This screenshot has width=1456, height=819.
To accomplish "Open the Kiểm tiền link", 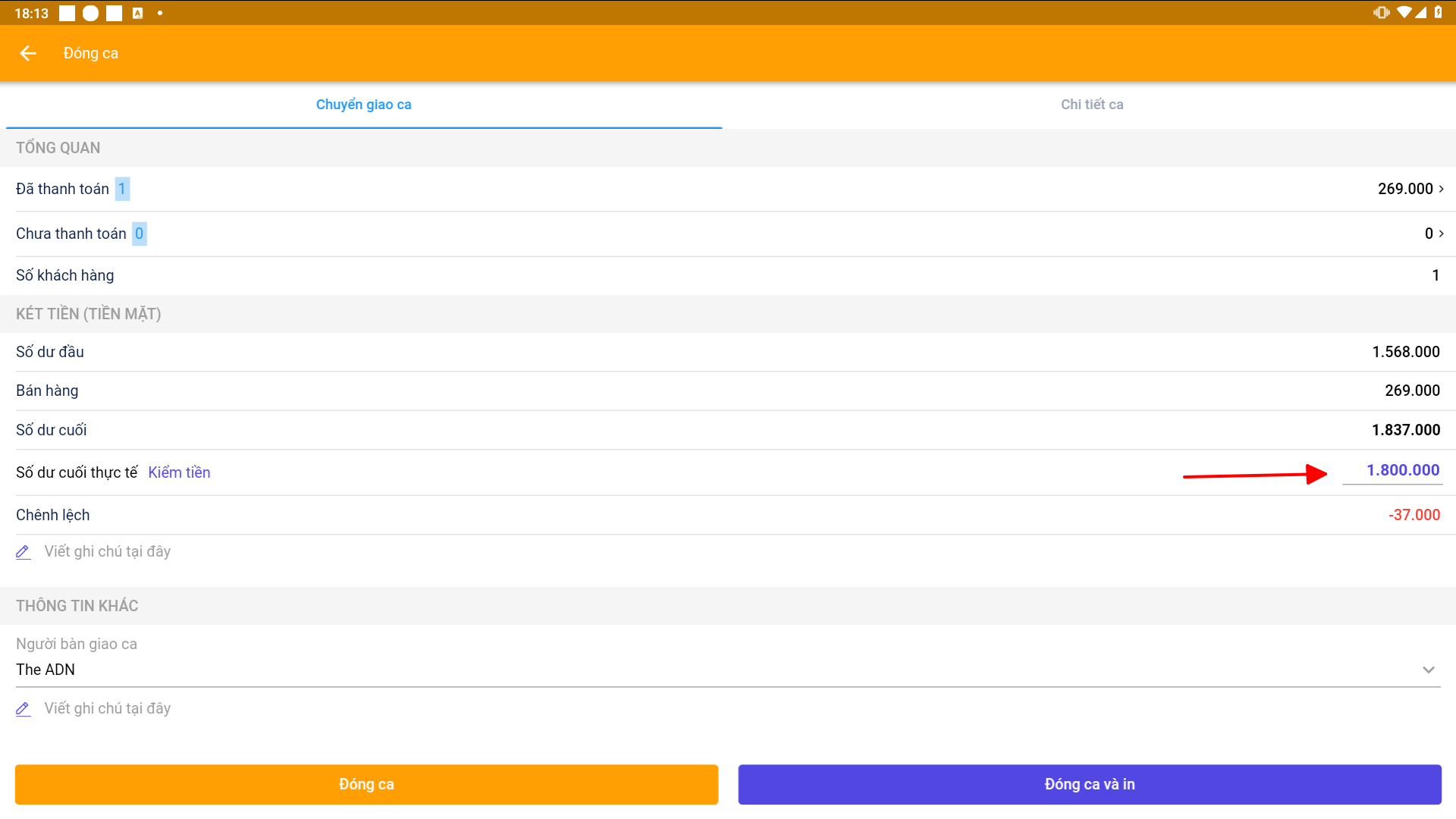I will pyautogui.click(x=179, y=472).
